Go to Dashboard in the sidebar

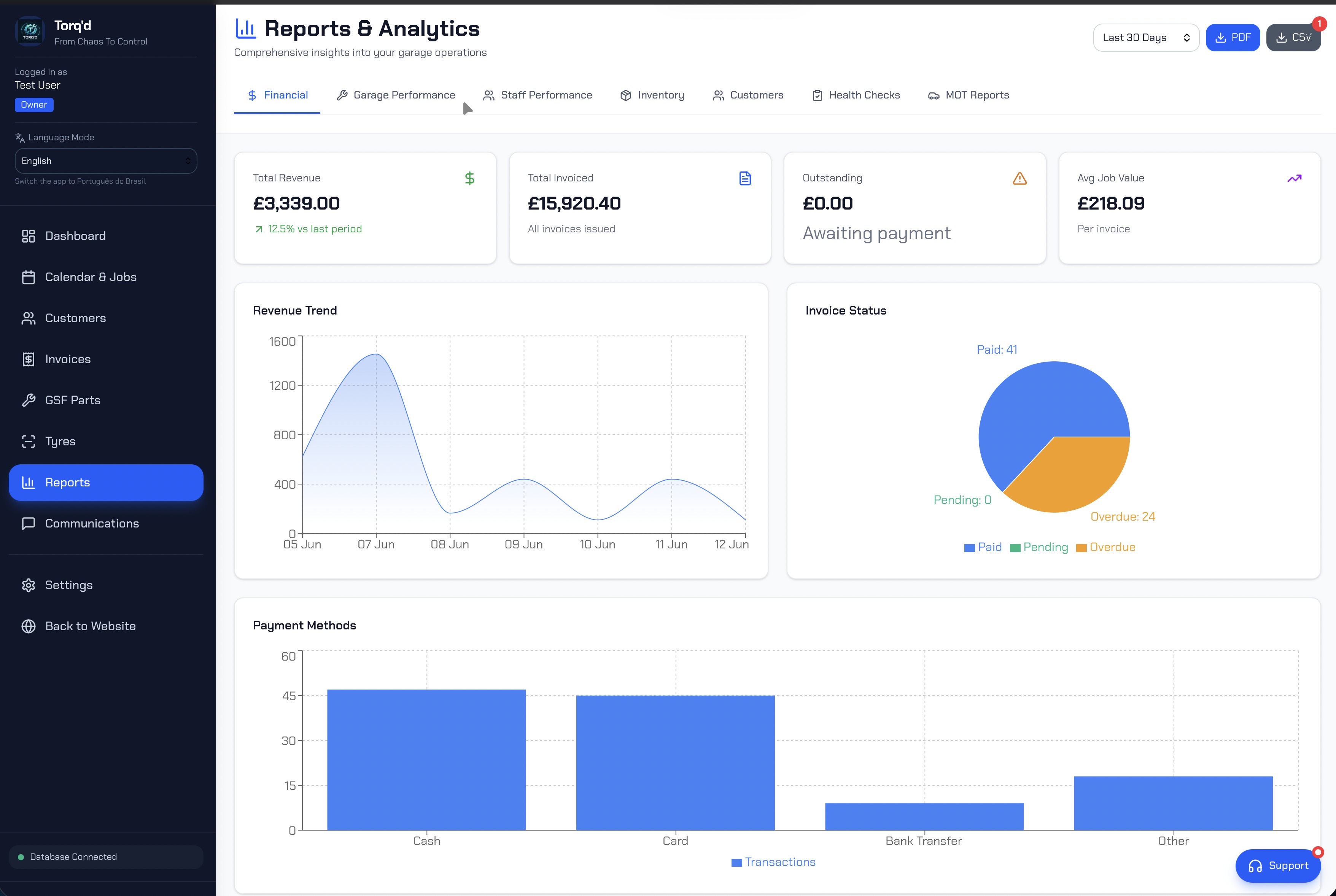click(x=106, y=236)
